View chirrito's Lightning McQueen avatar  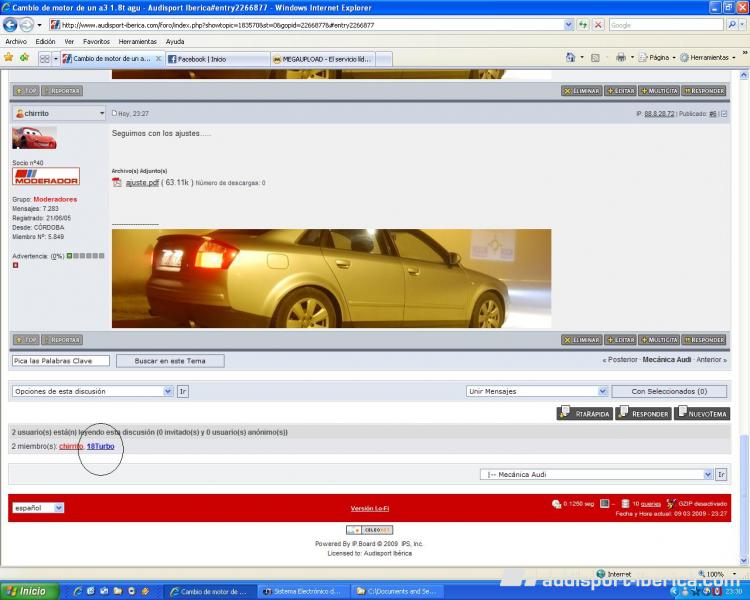click(x=34, y=138)
